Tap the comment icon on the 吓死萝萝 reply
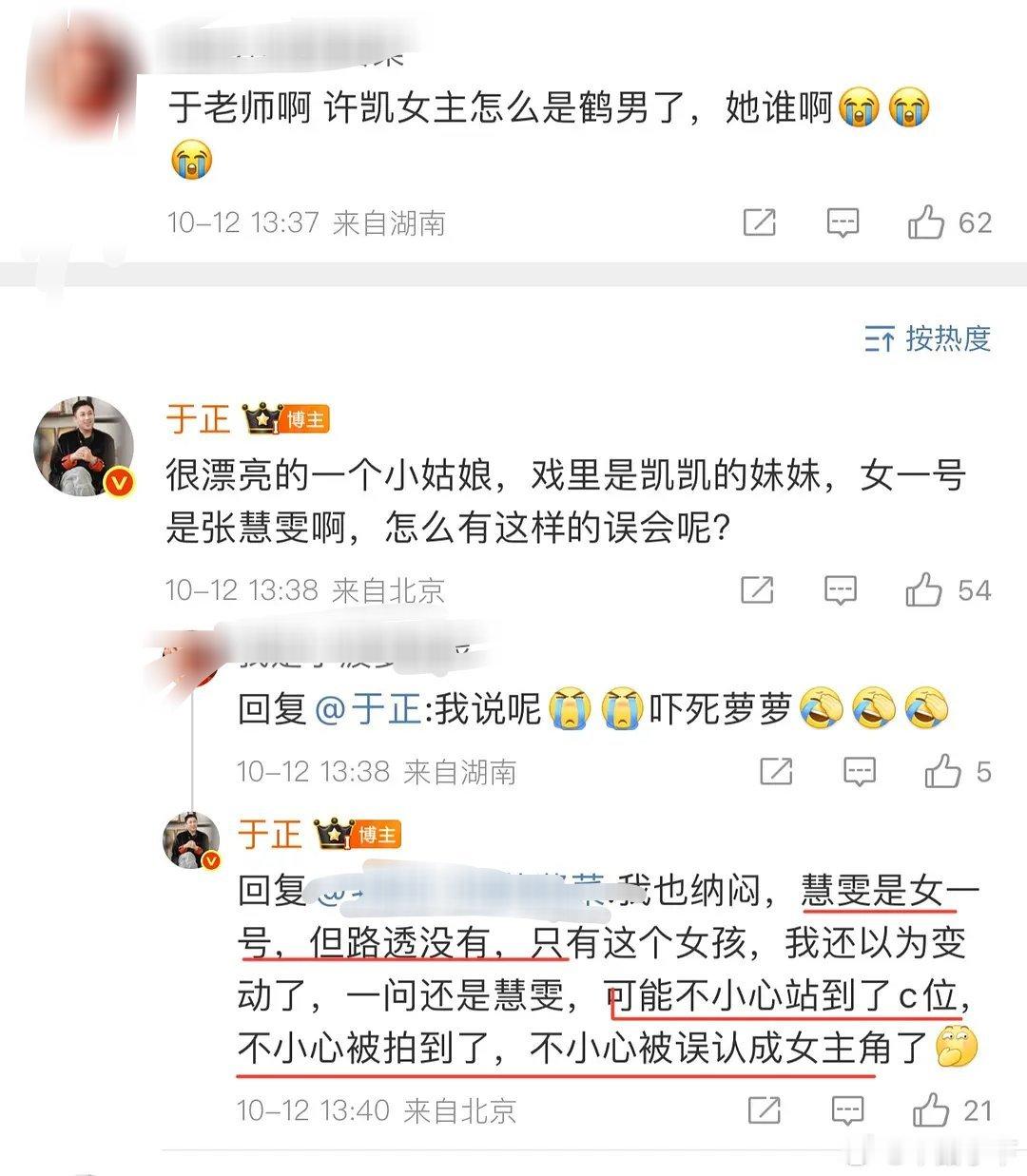Screen dimensions: 1027x1176 pyautogui.click(x=860, y=771)
